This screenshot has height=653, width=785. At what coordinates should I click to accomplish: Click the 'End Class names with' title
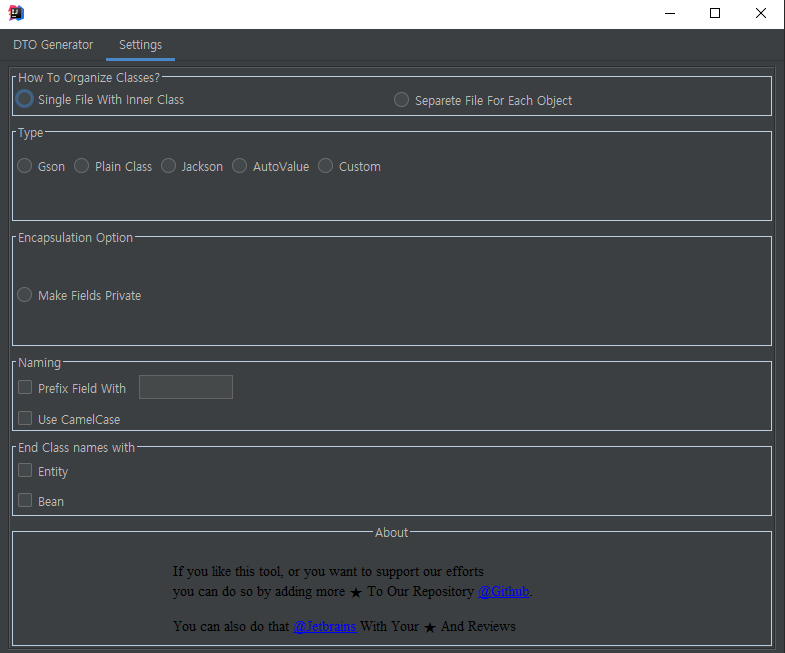pos(77,448)
